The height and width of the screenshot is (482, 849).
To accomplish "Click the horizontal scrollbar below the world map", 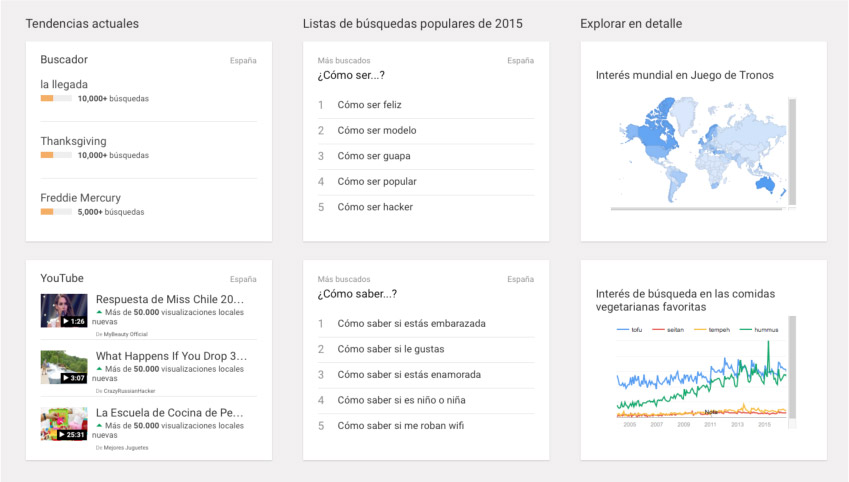I will coord(696,209).
